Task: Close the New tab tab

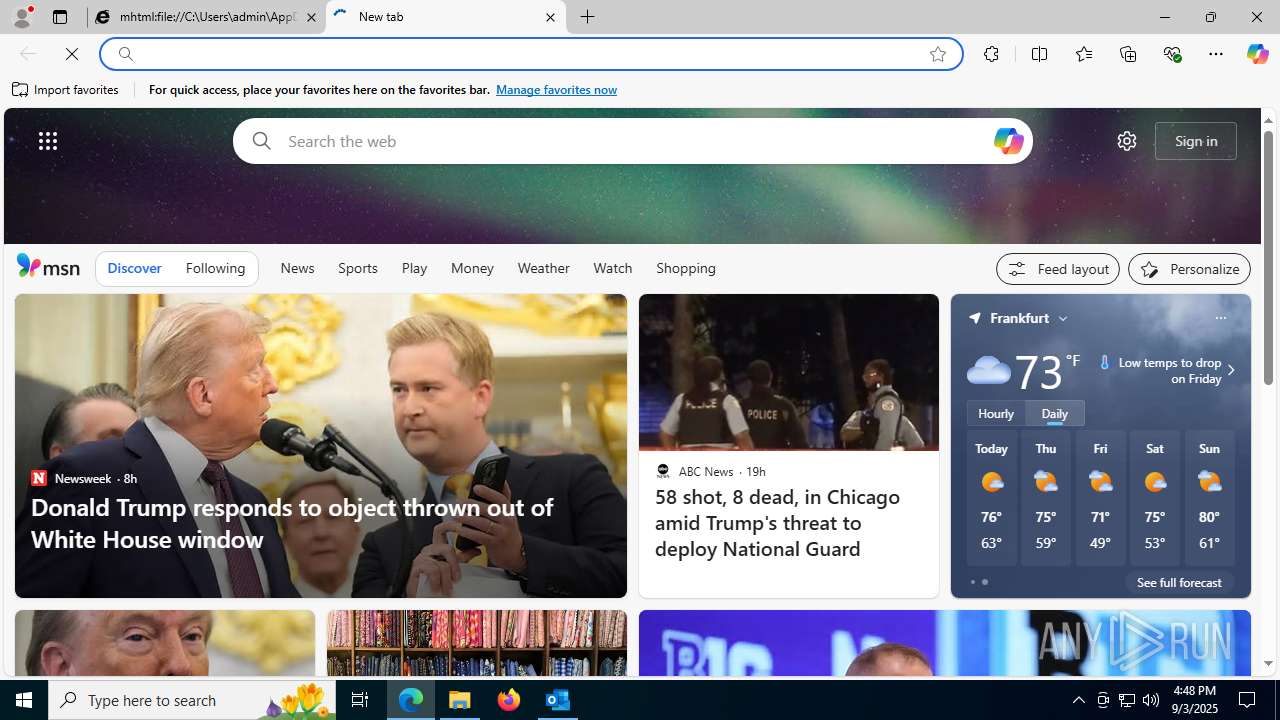Action: point(550,17)
